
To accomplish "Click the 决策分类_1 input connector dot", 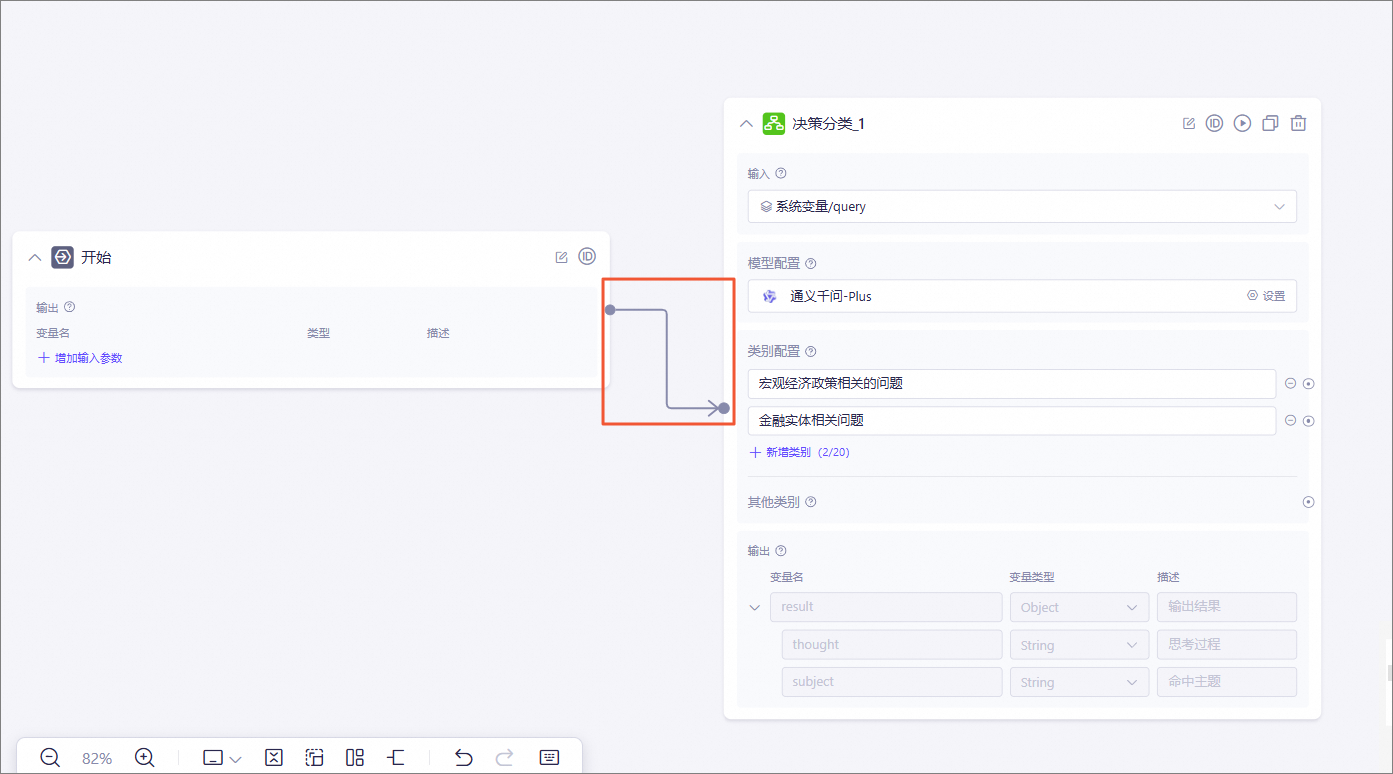I will pos(724,408).
